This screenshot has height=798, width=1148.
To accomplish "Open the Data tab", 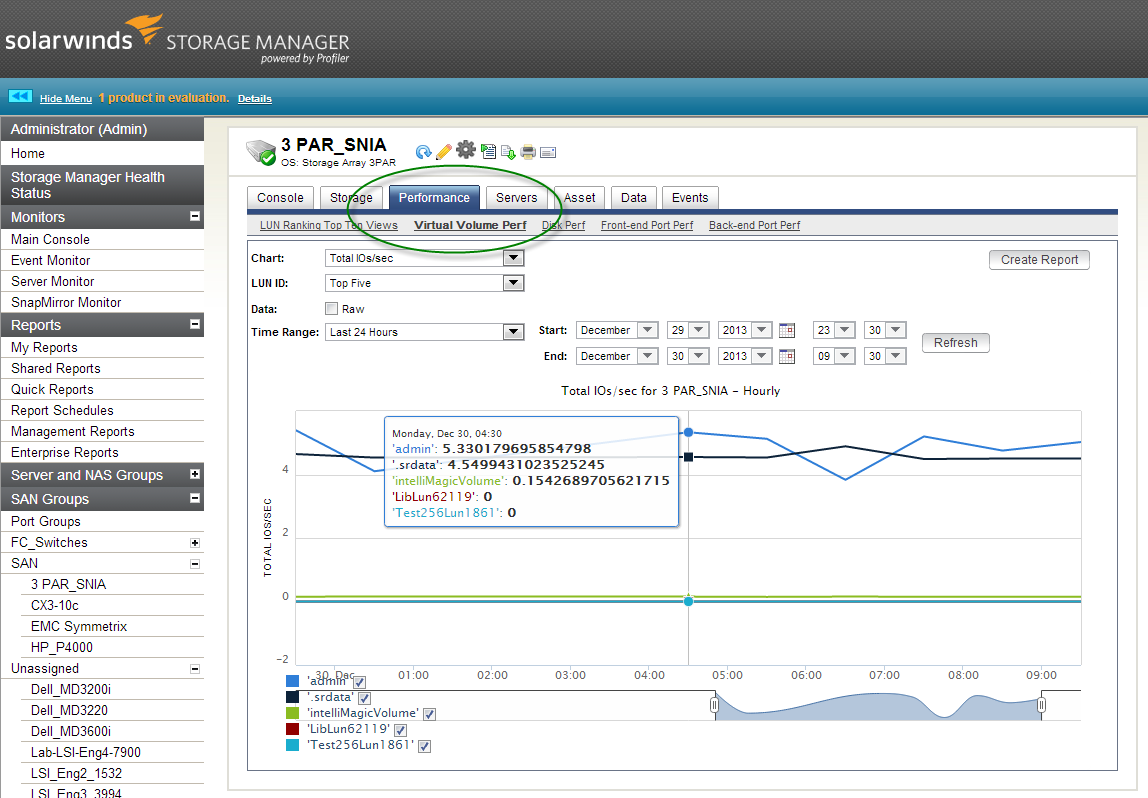I will tap(634, 198).
